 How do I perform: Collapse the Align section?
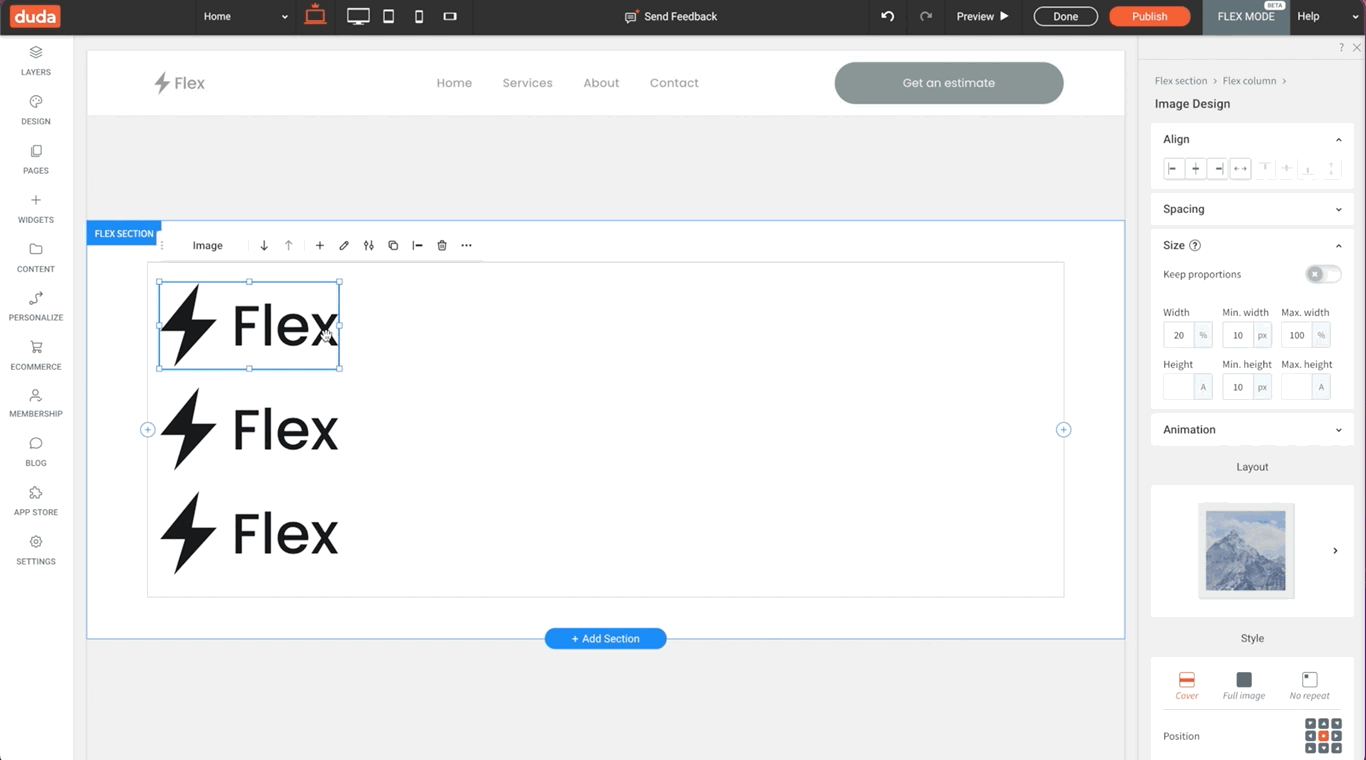click(1338, 139)
